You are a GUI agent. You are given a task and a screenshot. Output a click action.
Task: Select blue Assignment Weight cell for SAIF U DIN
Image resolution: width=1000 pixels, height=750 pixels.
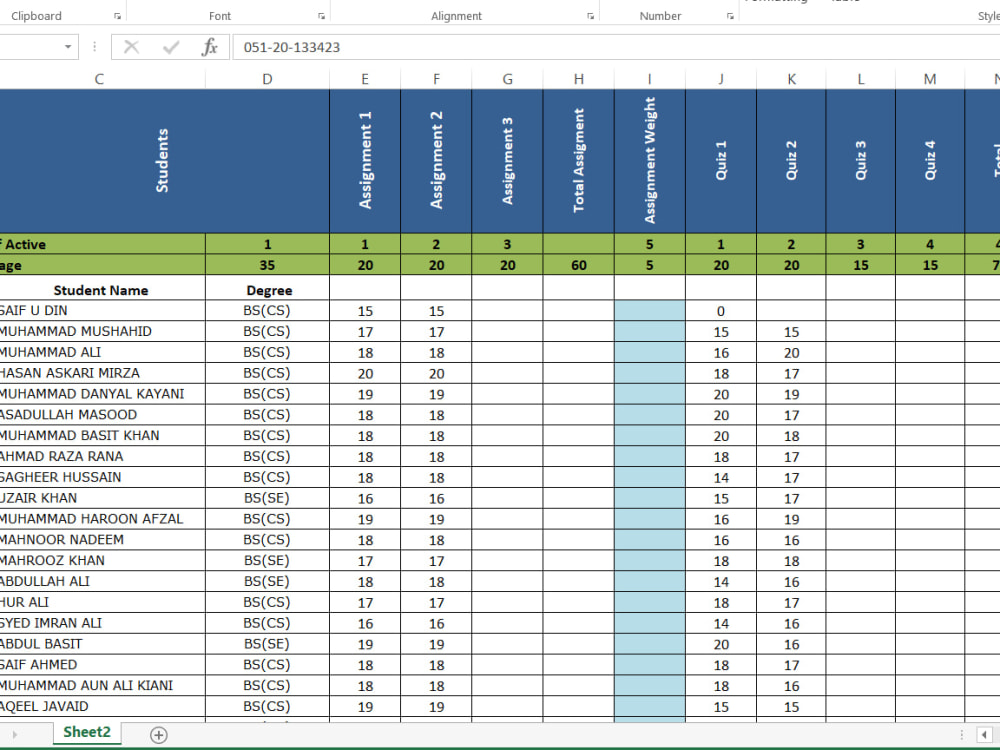650,311
